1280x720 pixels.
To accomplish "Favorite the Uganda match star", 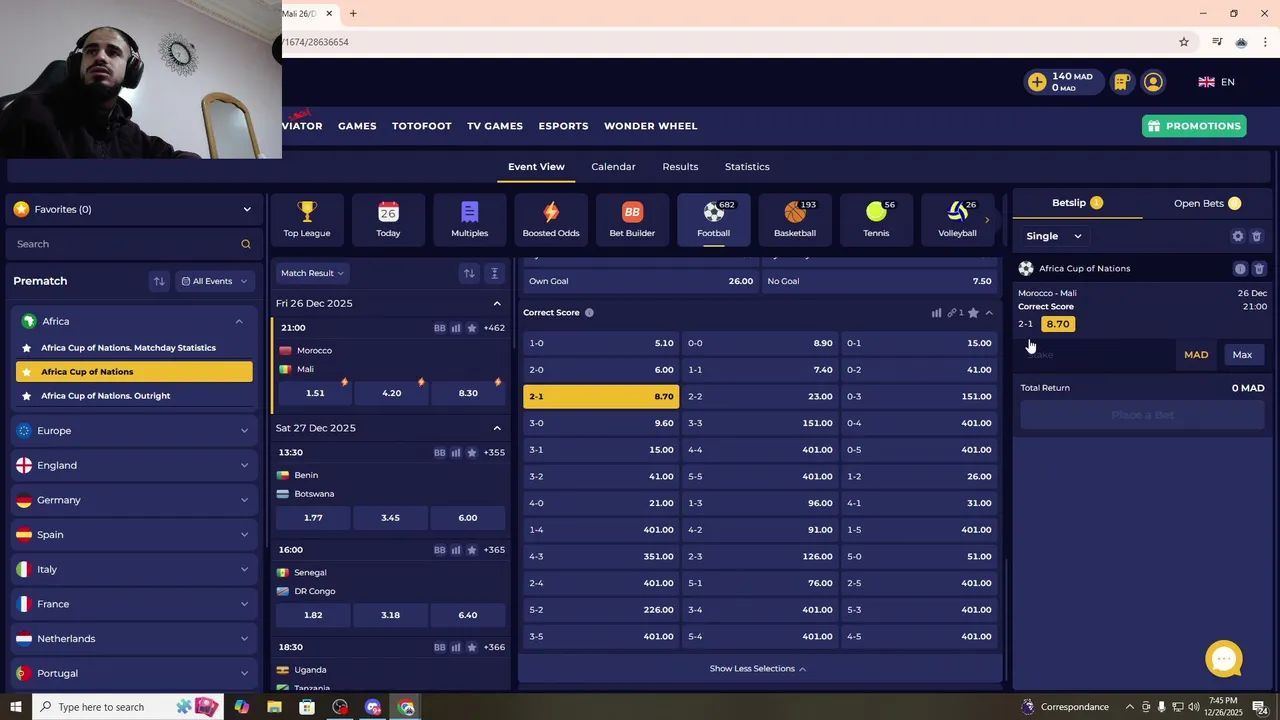I will [472, 648].
